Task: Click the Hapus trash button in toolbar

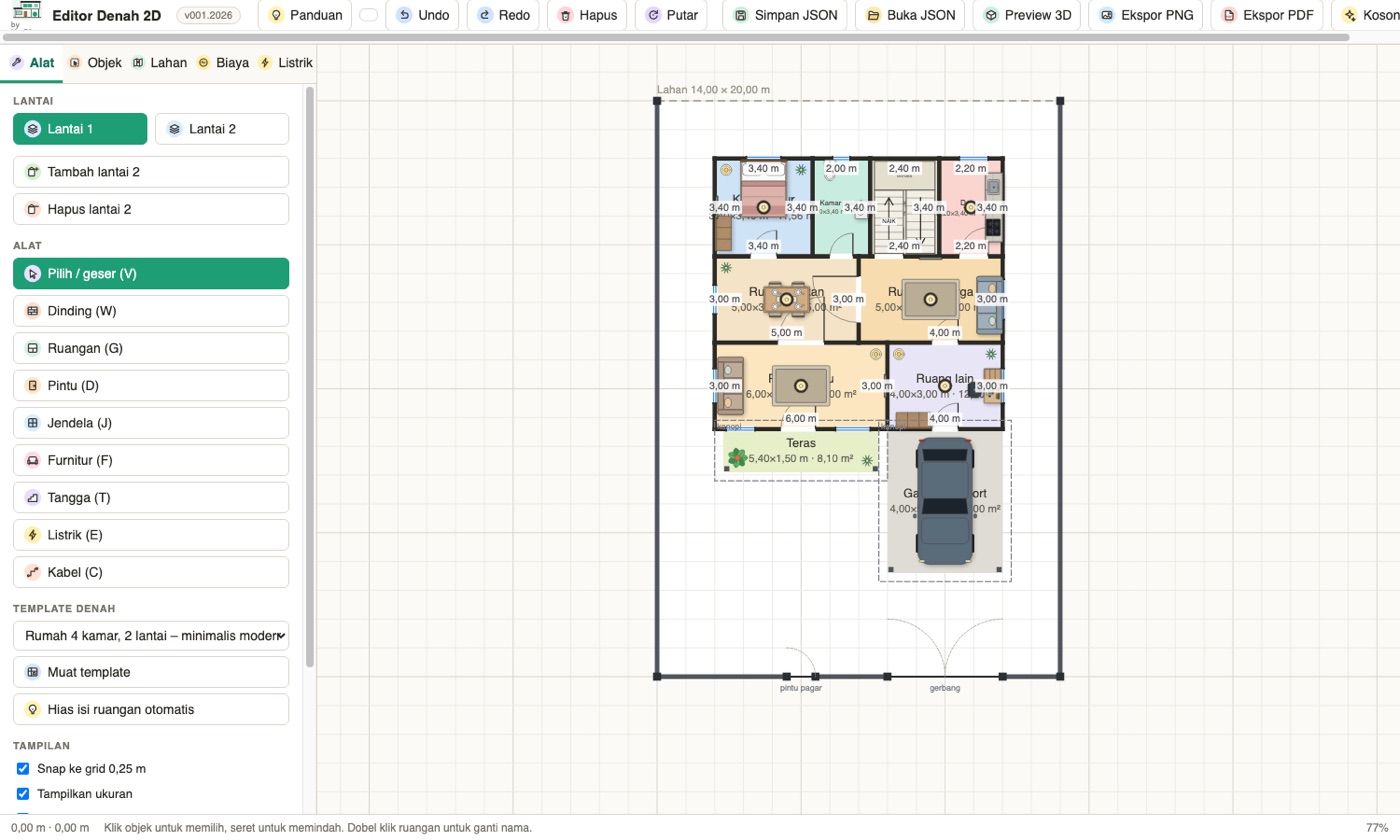Action: point(587,15)
